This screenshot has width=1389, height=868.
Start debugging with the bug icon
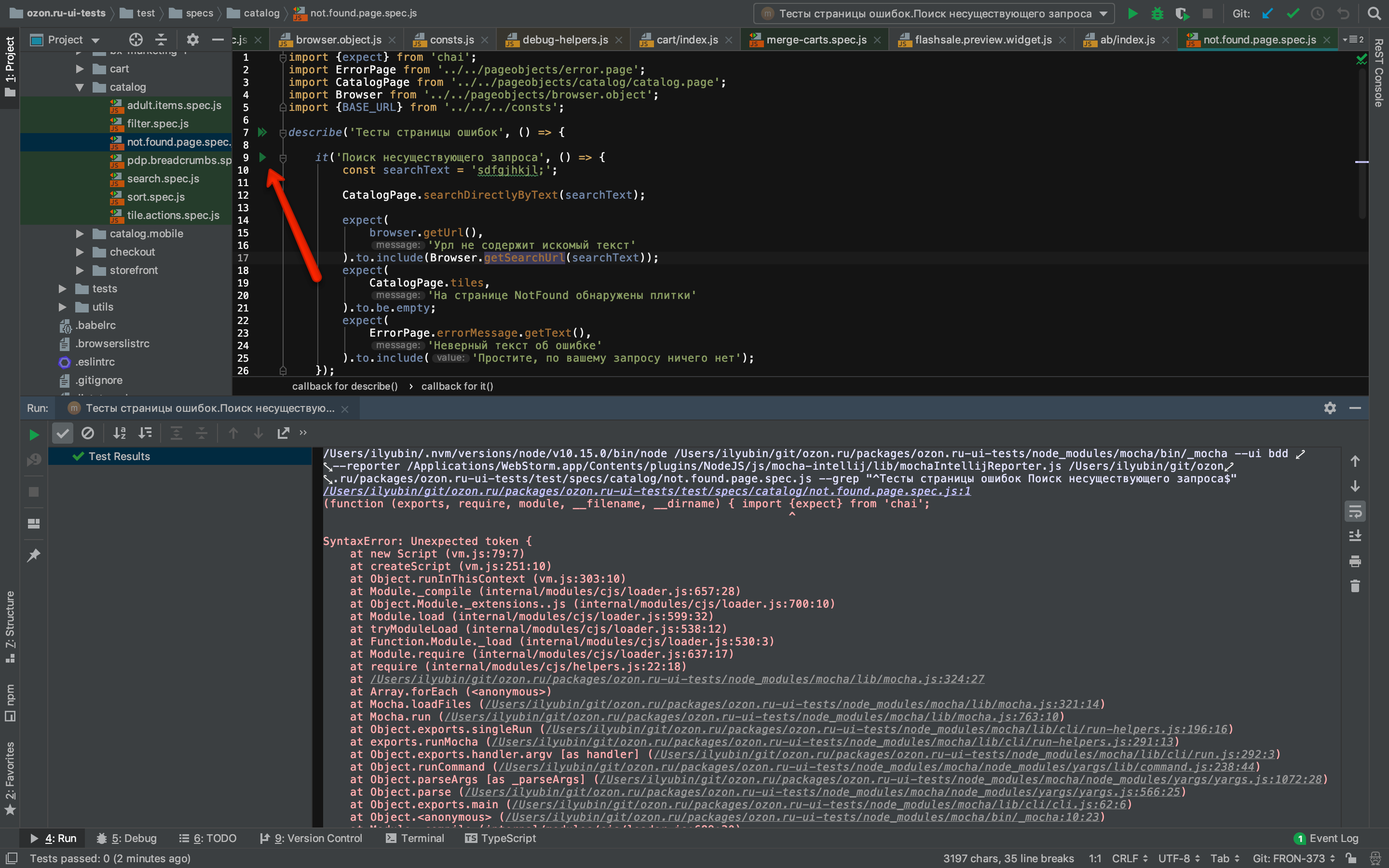[1157, 13]
